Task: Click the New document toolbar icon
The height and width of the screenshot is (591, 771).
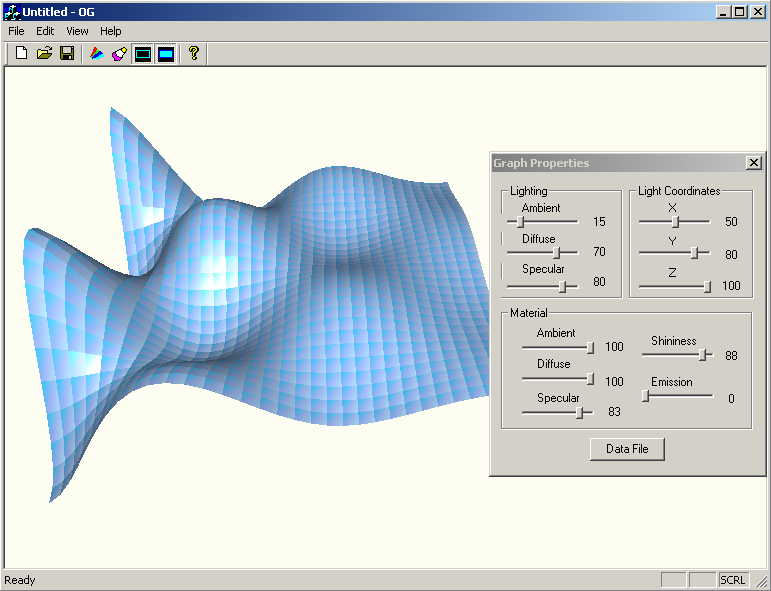Action: point(21,53)
